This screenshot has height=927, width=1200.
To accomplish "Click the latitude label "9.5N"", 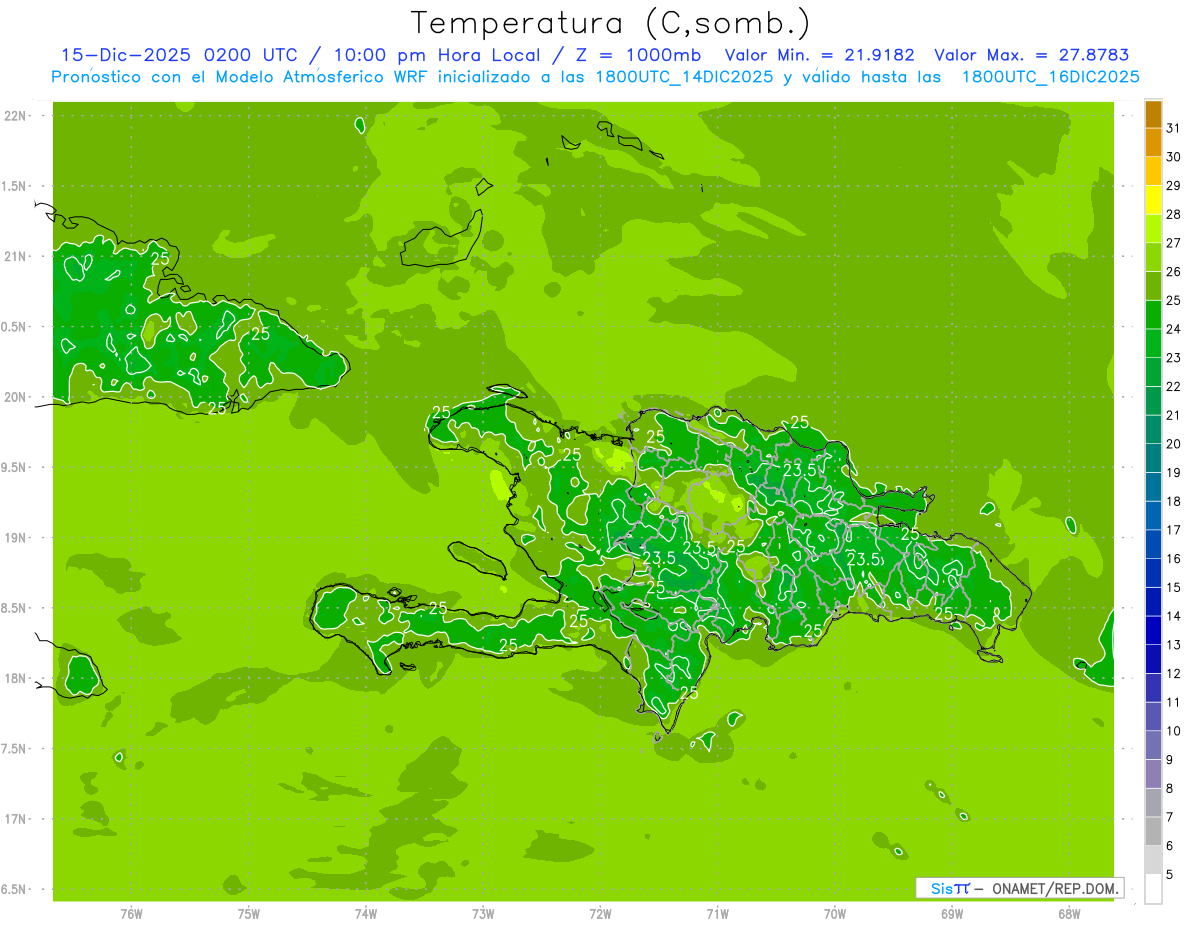I will pos(16,467).
